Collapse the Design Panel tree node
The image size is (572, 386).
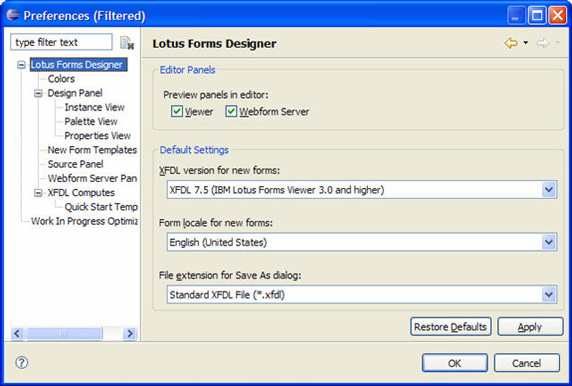(x=38, y=93)
